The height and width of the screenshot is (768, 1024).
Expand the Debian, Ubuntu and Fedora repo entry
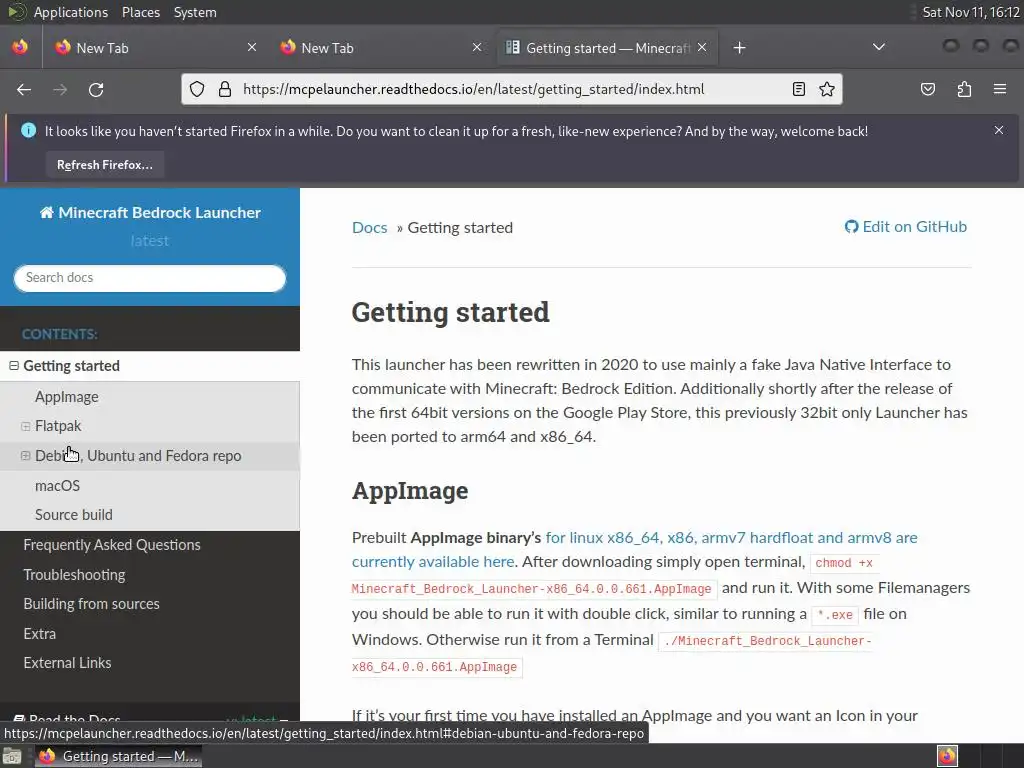[25, 456]
